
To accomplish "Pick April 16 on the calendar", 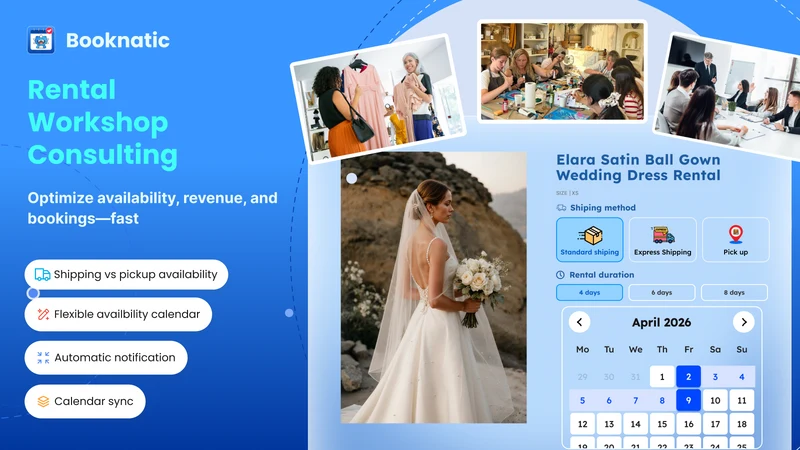I will [689, 424].
